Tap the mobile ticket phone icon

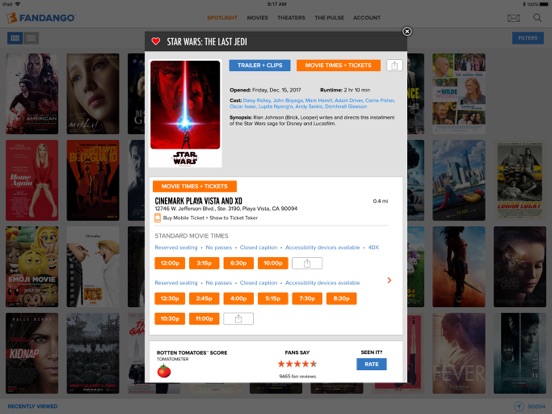tap(157, 218)
